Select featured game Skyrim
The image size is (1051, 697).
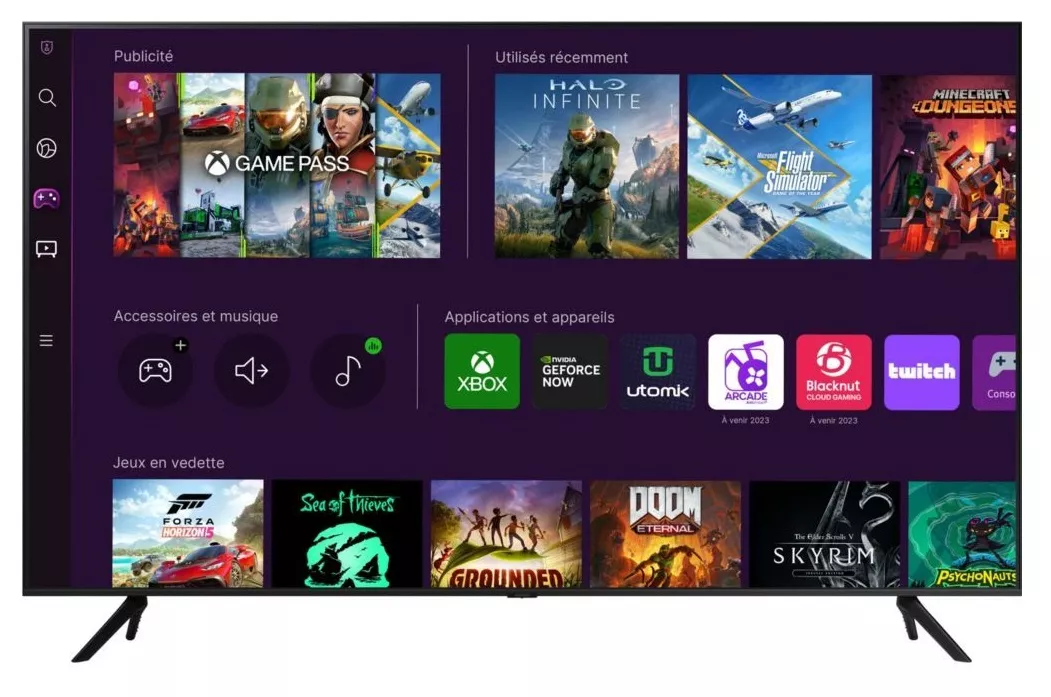pos(824,535)
